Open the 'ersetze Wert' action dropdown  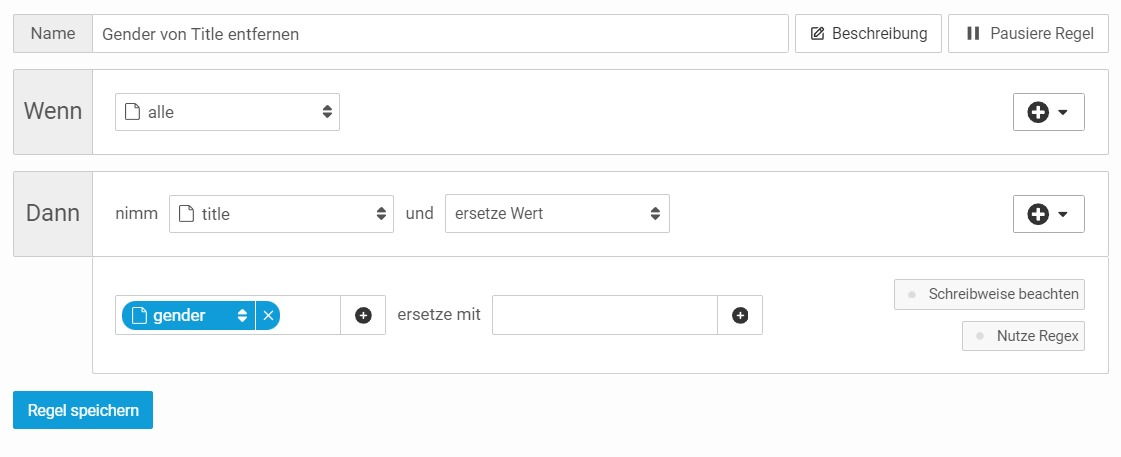(557, 214)
